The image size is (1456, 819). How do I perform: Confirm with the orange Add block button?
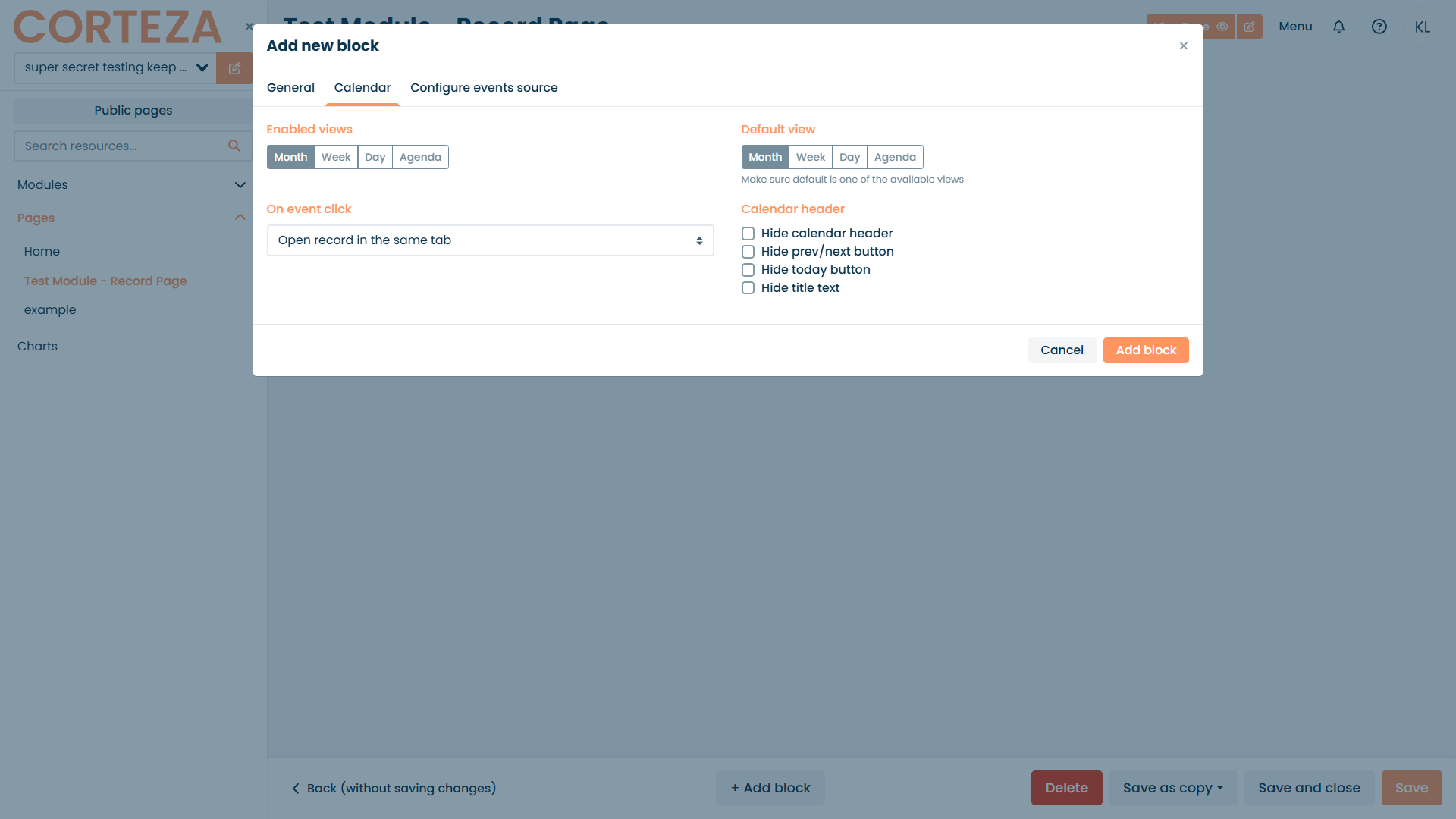1146,350
